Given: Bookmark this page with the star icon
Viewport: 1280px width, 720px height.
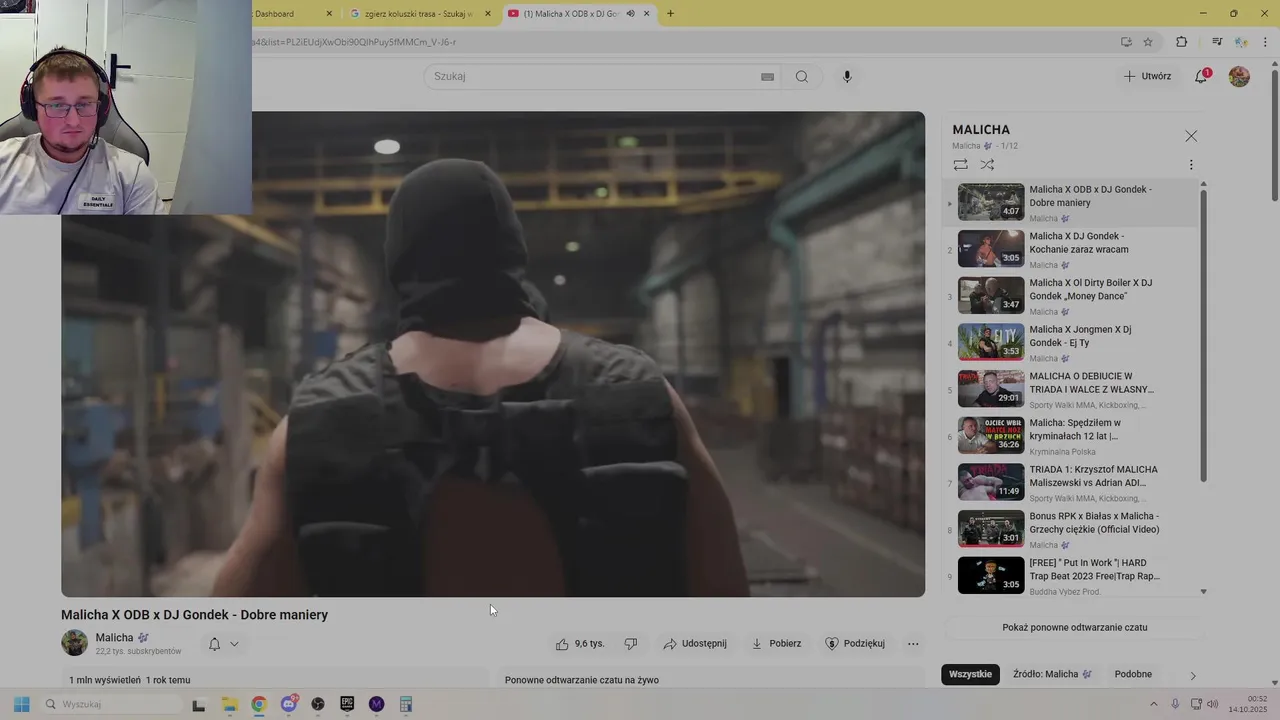Looking at the screenshot, I should tap(1148, 42).
